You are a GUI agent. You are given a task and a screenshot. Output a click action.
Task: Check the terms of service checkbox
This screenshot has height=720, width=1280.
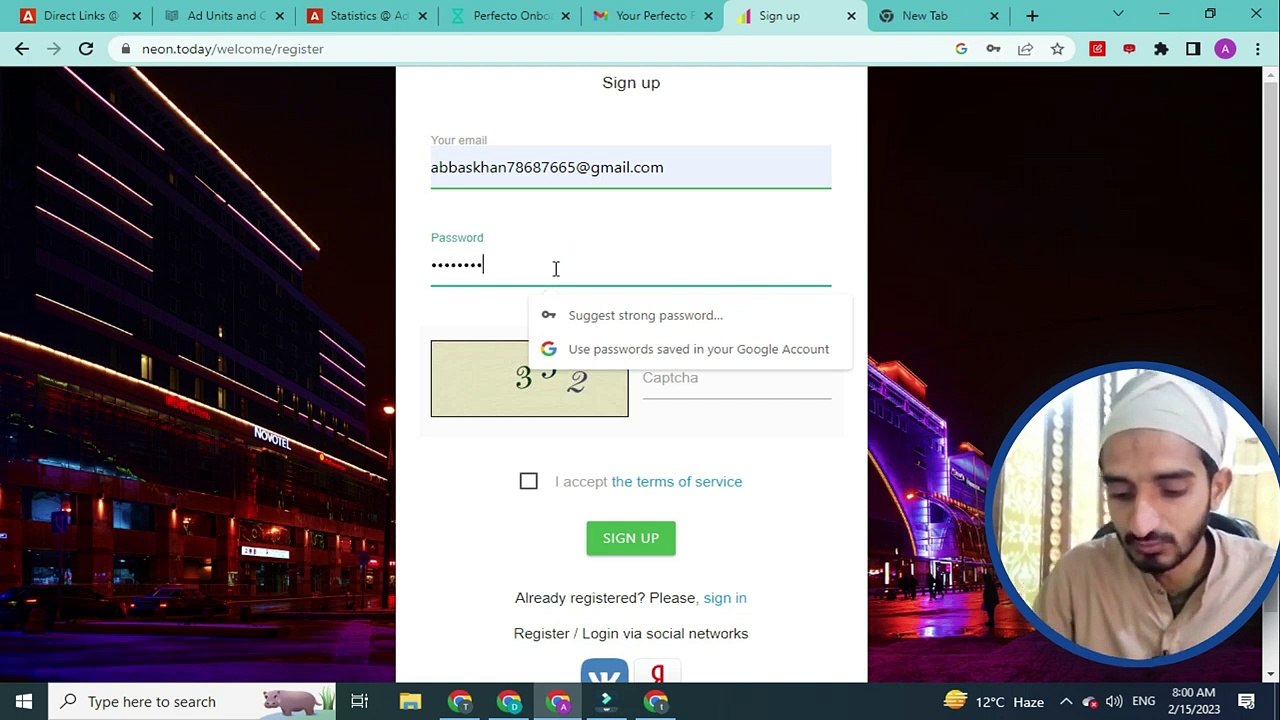pyautogui.click(x=529, y=481)
